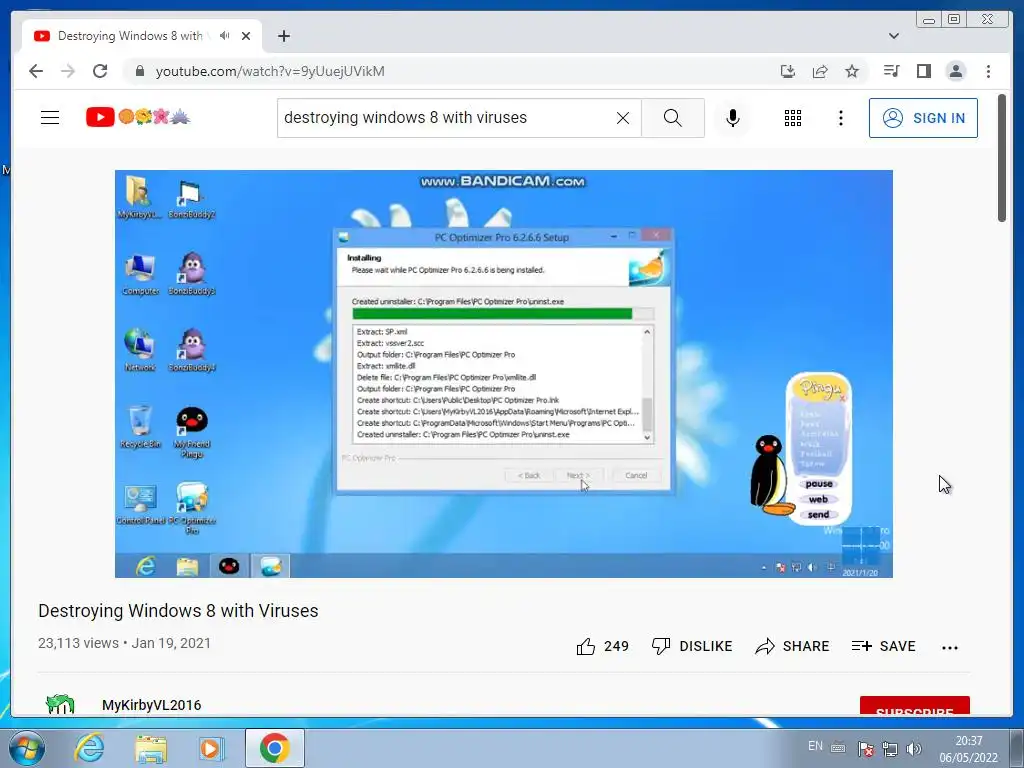Click the Chrome taskbar button
The width and height of the screenshot is (1024, 768).
(x=275, y=748)
